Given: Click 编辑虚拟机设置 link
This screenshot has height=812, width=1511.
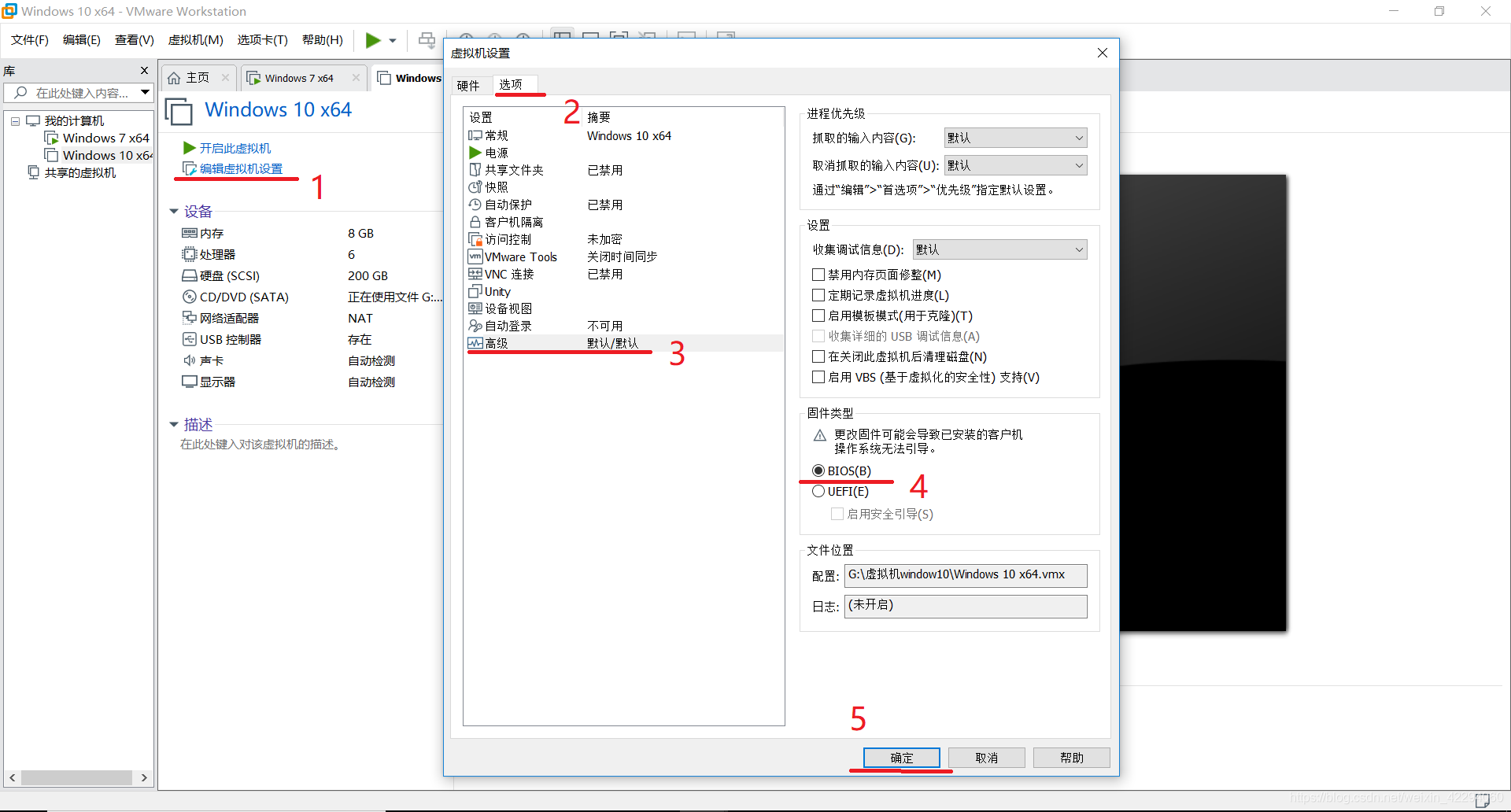Looking at the screenshot, I should coord(241,168).
